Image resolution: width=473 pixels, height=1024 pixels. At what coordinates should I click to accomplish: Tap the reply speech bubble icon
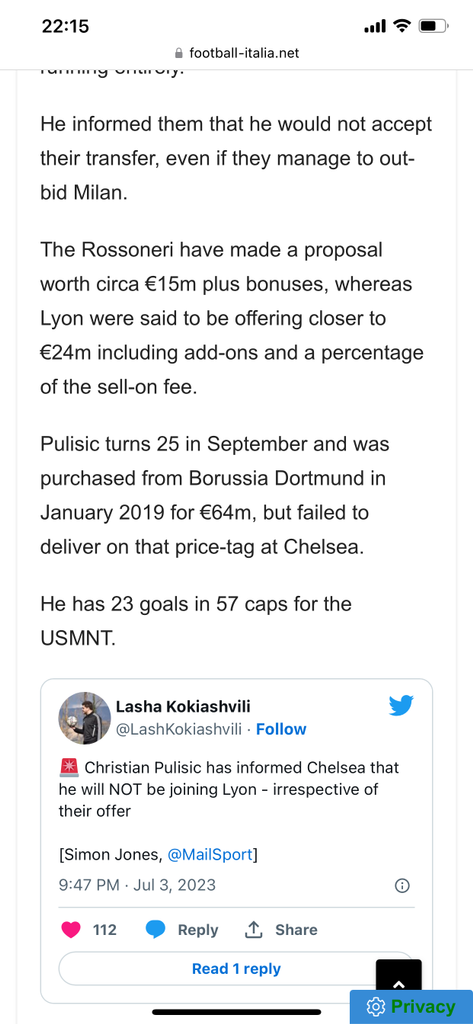tap(155, 929)
